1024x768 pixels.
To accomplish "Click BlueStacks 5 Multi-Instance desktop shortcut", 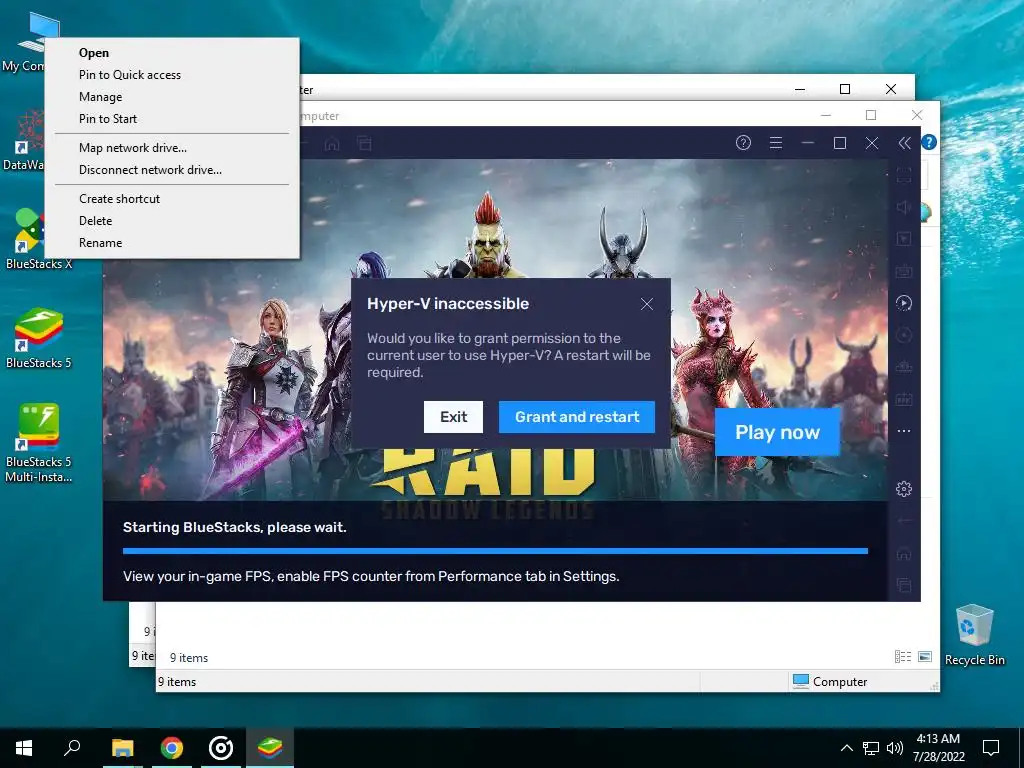I will coord(39,443).
